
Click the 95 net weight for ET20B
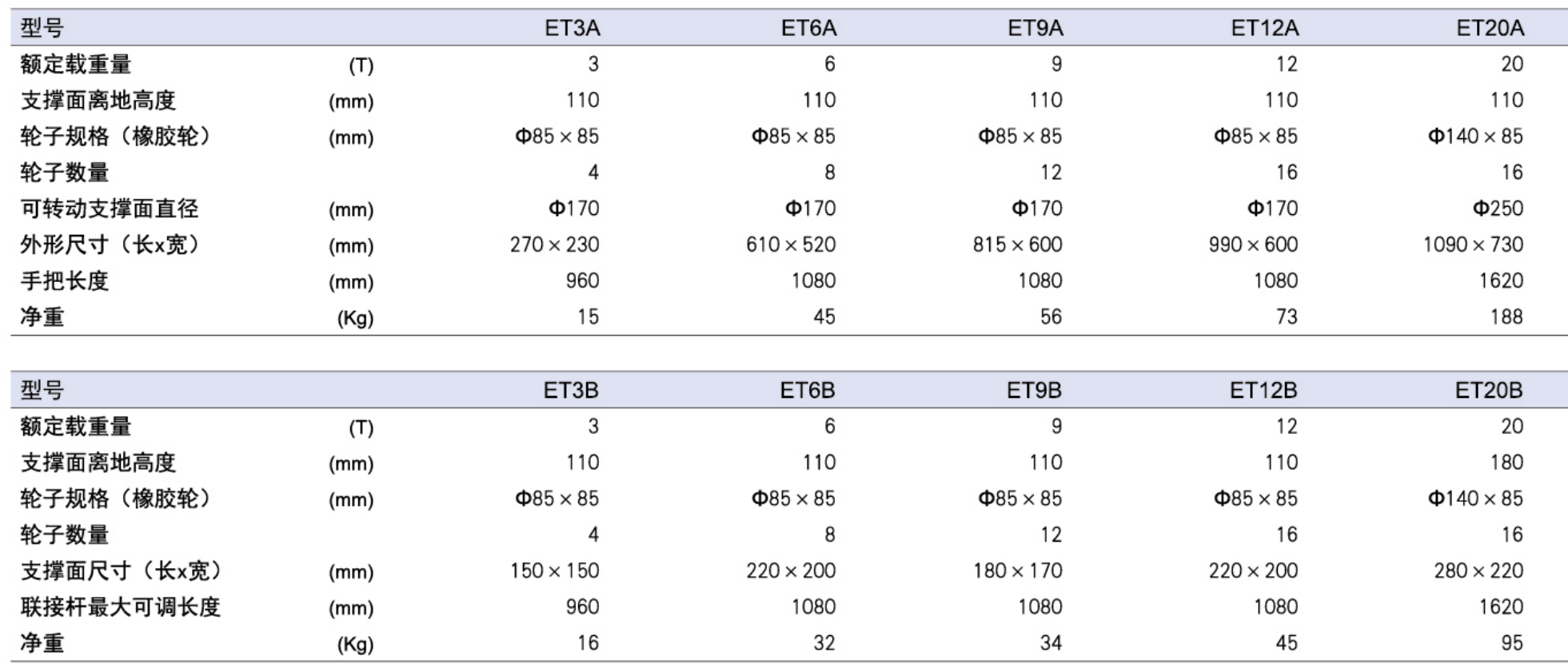[x=1511, y=642]
